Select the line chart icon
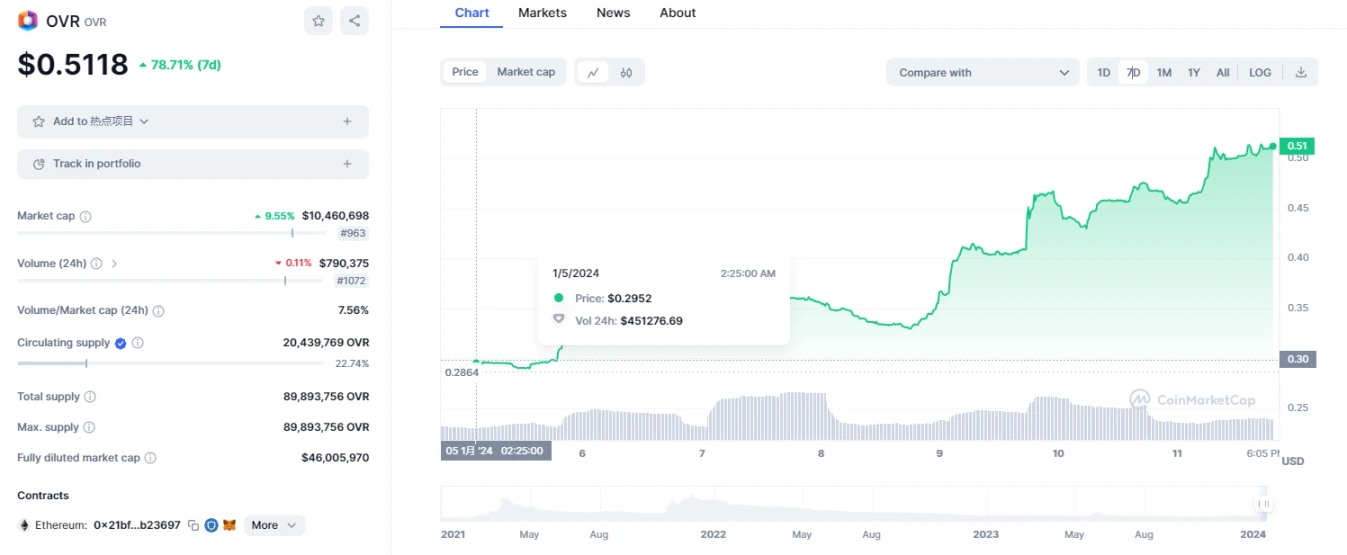This screenshot has width=1347, height=555. pyautogui.click(x=593, y=72)
